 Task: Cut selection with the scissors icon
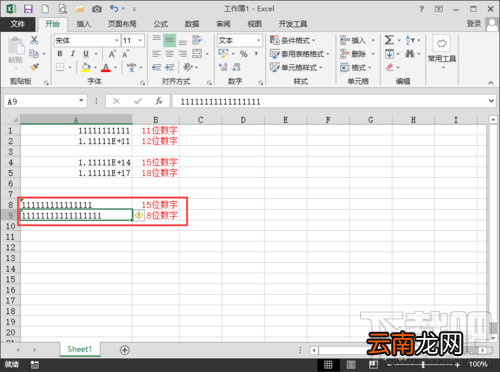tap(34, 40)
